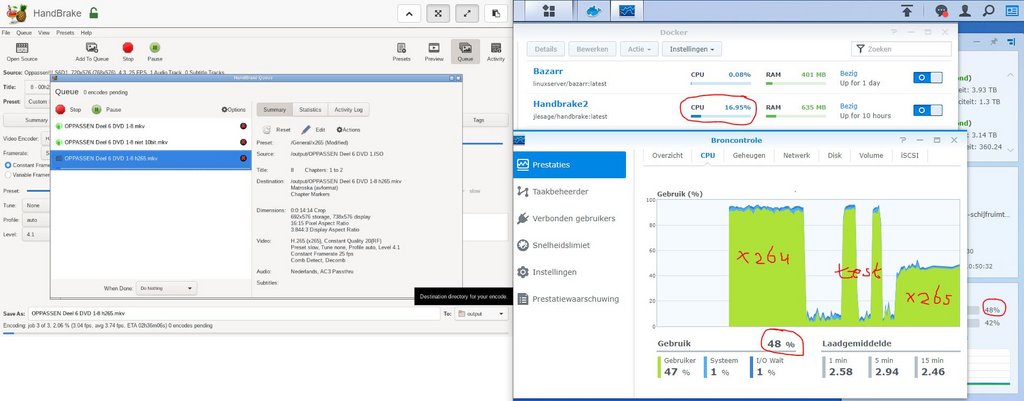Click the Zoeken search field in Docker
The height and width of the screenshot is (401, 1024).
[x=901, y=49]
